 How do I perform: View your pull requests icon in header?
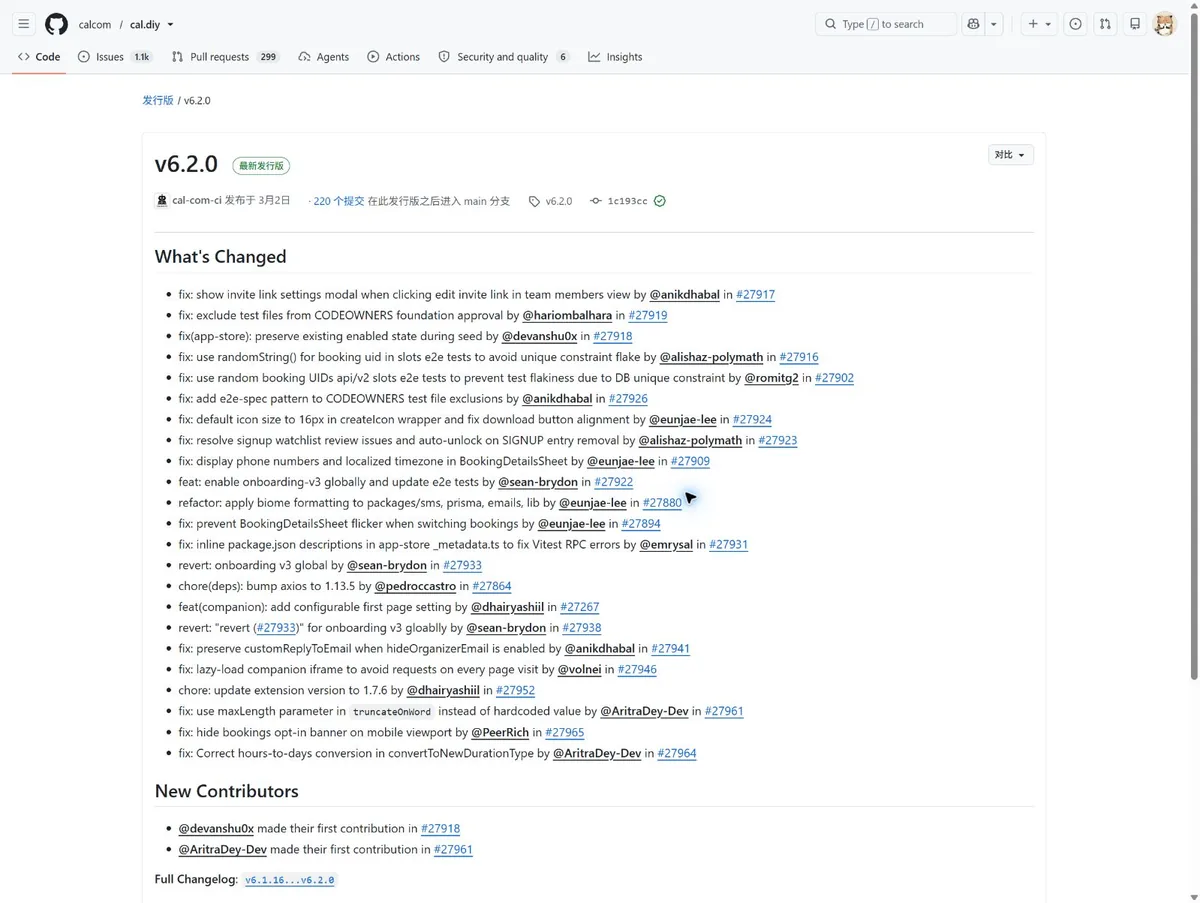point(1105,24)
